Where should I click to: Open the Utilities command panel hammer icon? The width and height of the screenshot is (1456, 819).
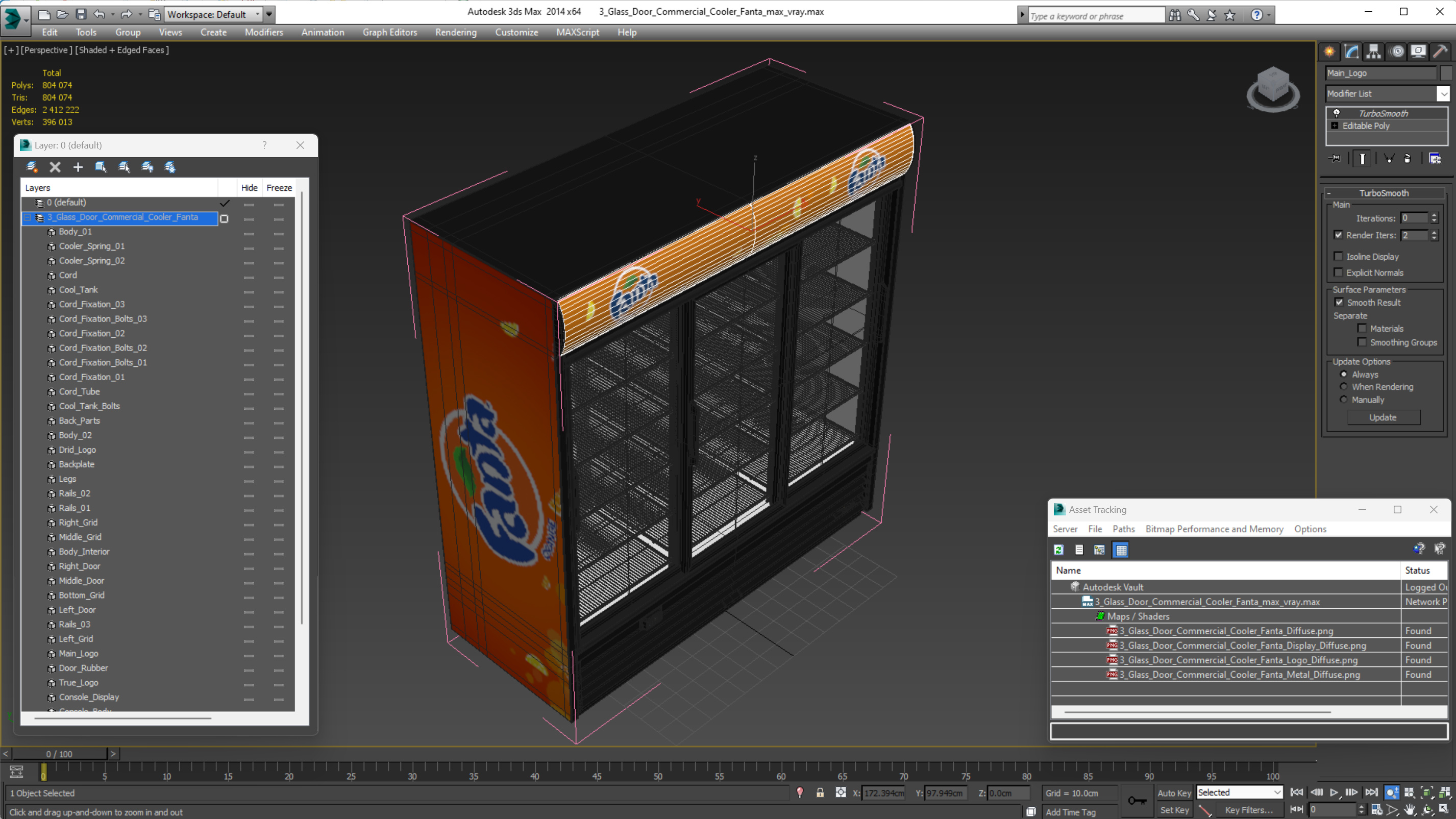[1440, 52]
